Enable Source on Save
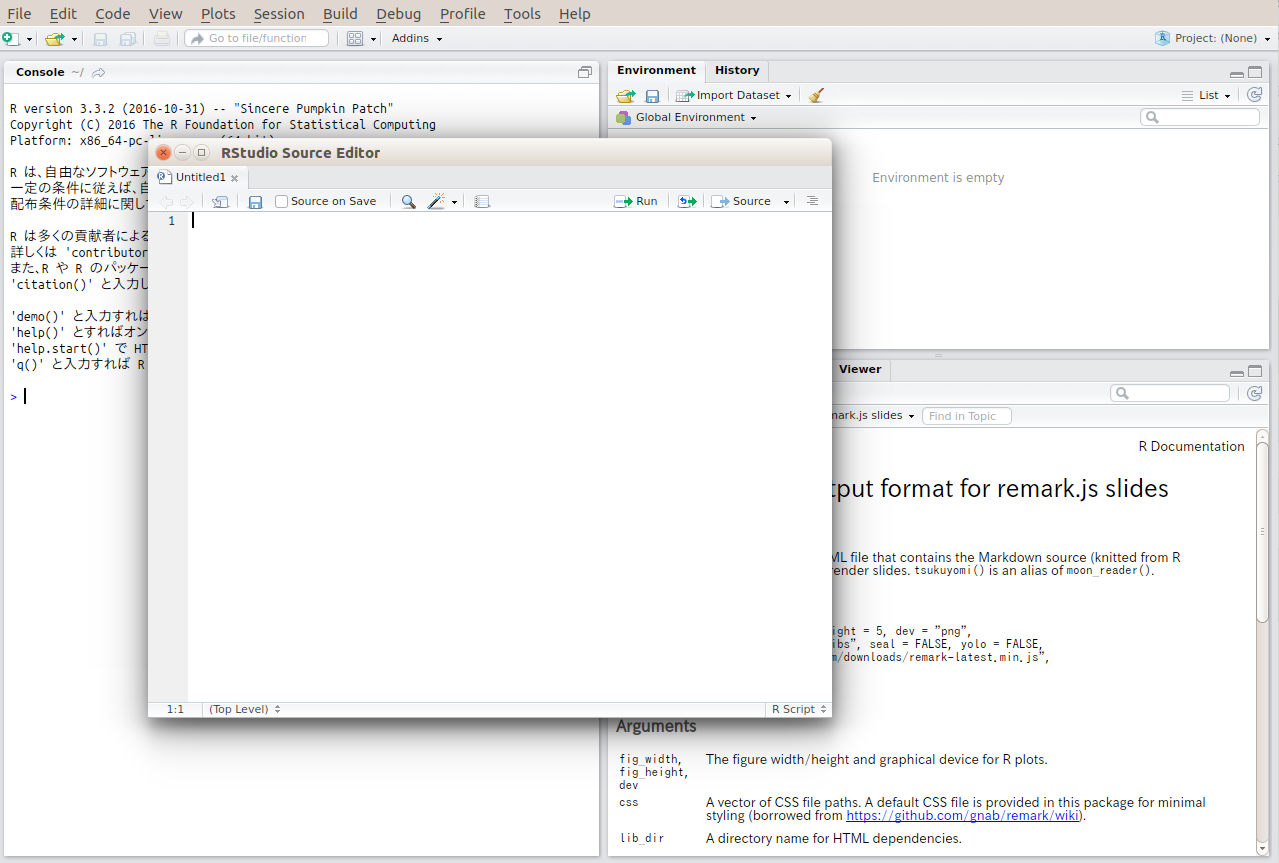The image size is (1279, 863). (x=281, y=201)
